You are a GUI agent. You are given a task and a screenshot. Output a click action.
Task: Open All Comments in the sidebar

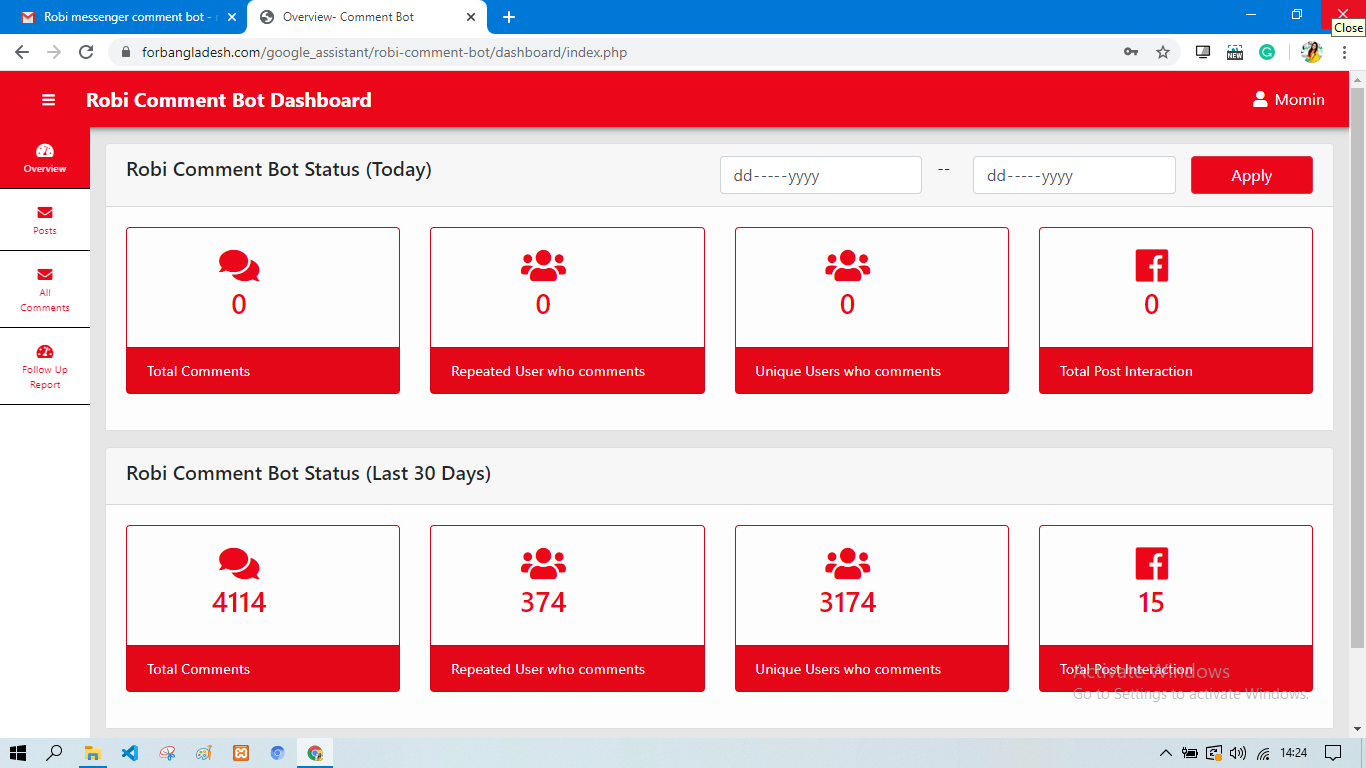[45, 289]
